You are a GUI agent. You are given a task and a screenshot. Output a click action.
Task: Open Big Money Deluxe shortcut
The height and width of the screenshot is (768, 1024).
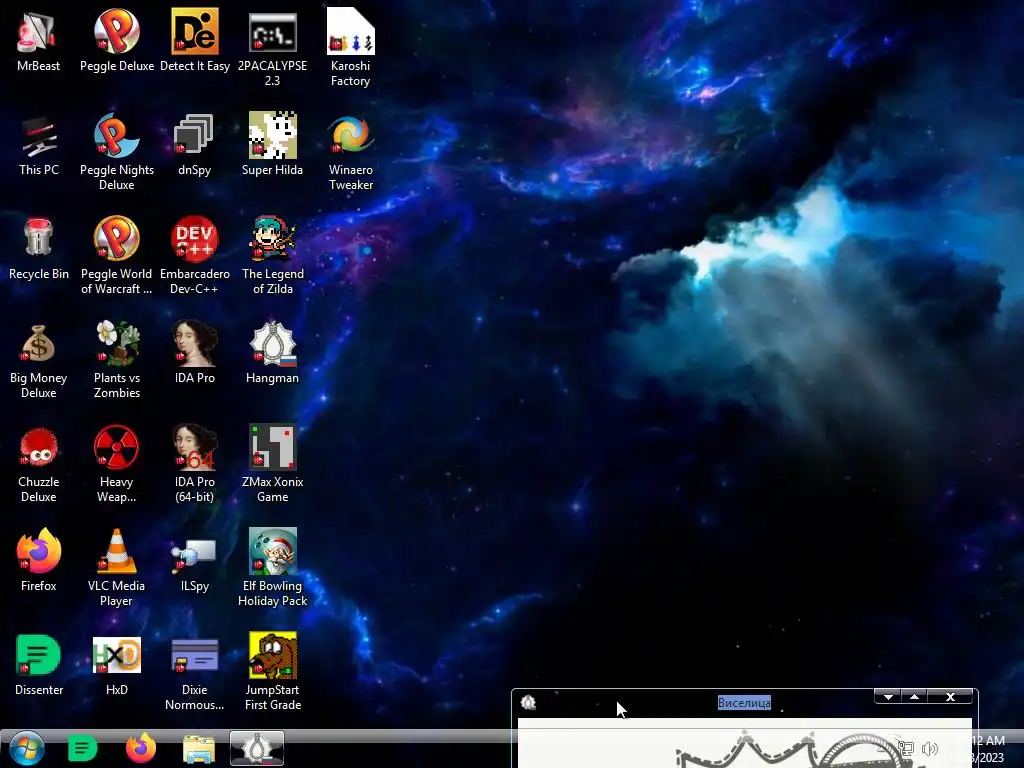[x=39, y=359]
